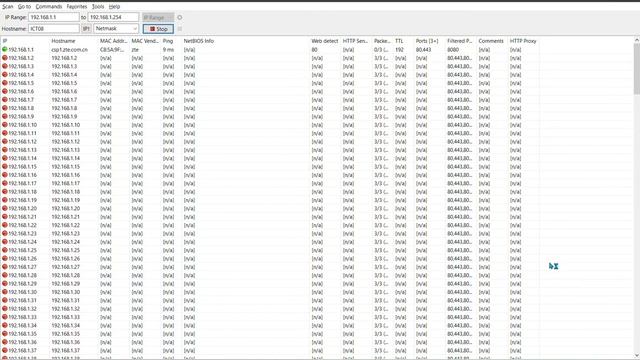640x360 pixels.
Task: Select Ports cell showing 80,443
Action: 423,50
